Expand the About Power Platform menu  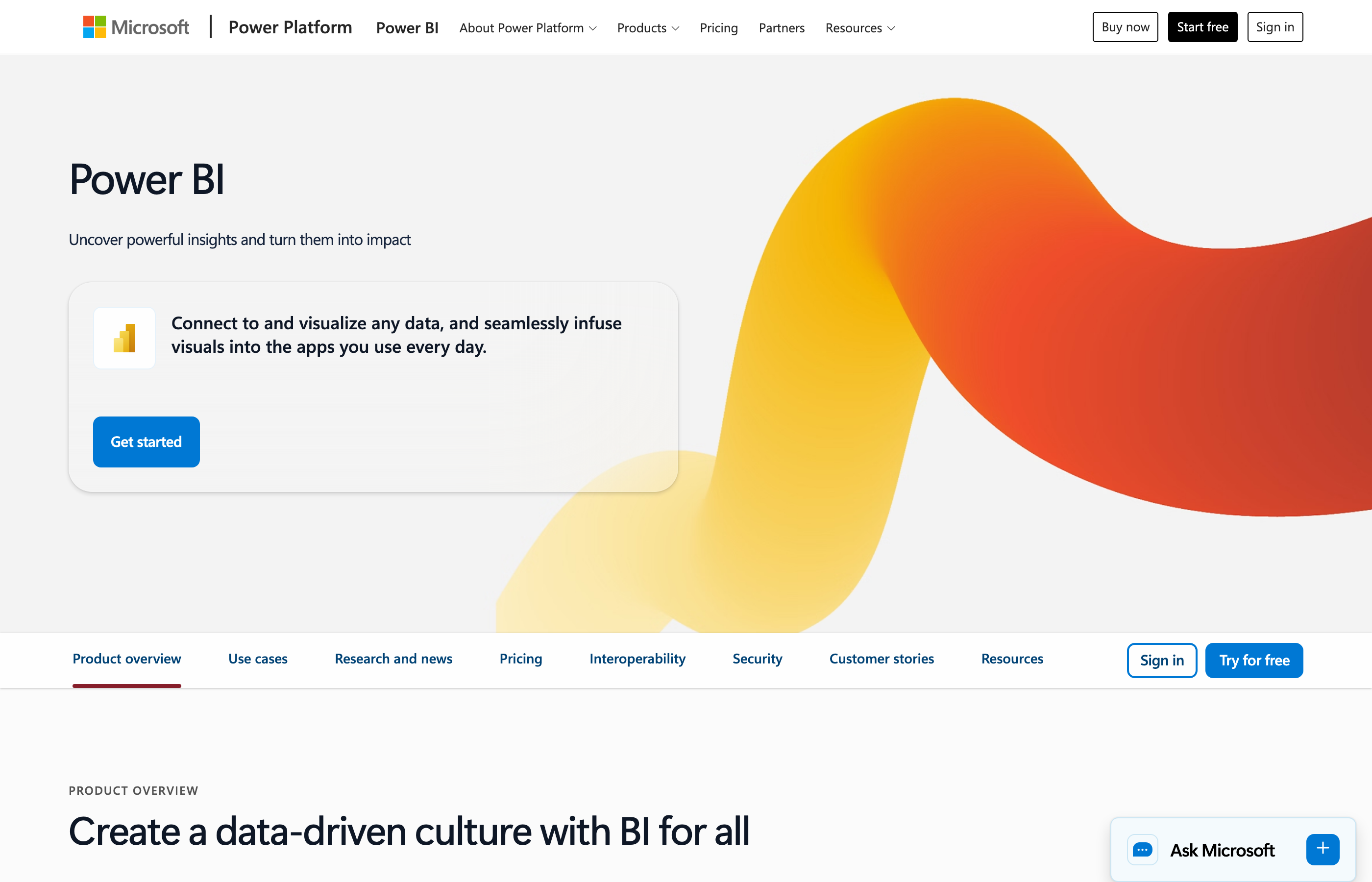pos(528,27)
